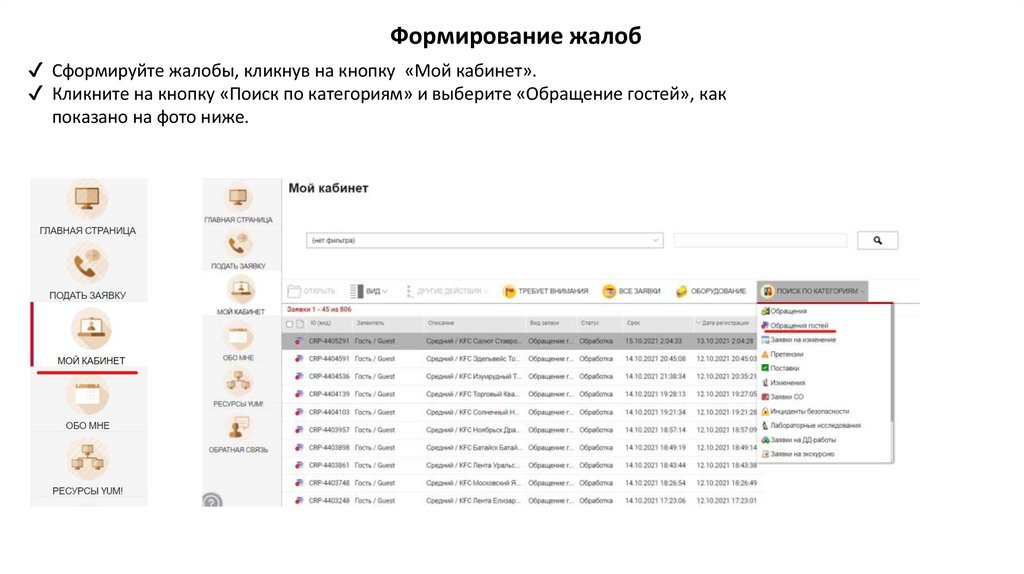
Task: Open small Мой кабинет icon in app sidebar
Action: tap(240, 290)
